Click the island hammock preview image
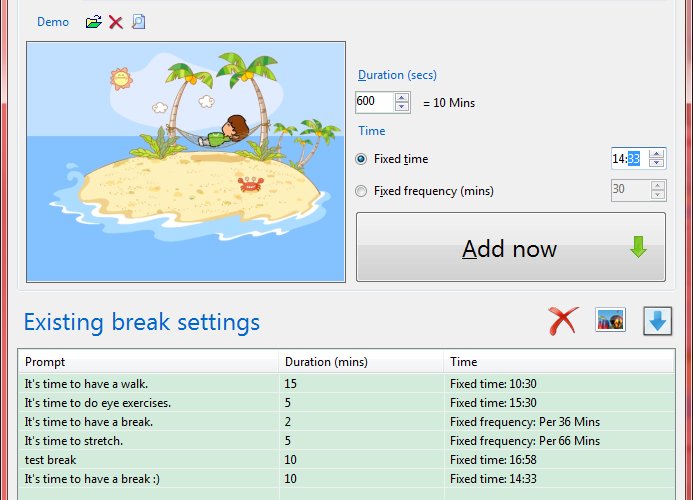 click(186, 162)
